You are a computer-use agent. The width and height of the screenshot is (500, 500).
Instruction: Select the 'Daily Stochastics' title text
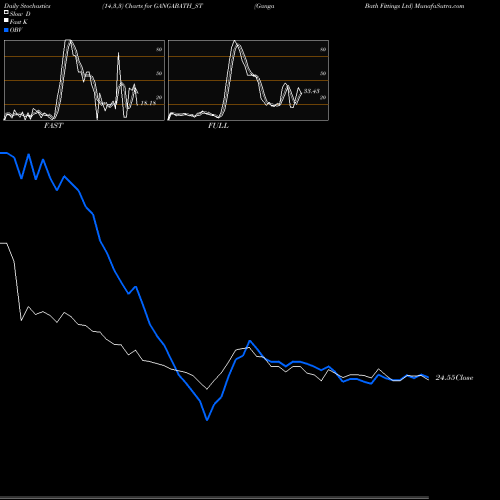pyautogui.click(x=27, y=6)
